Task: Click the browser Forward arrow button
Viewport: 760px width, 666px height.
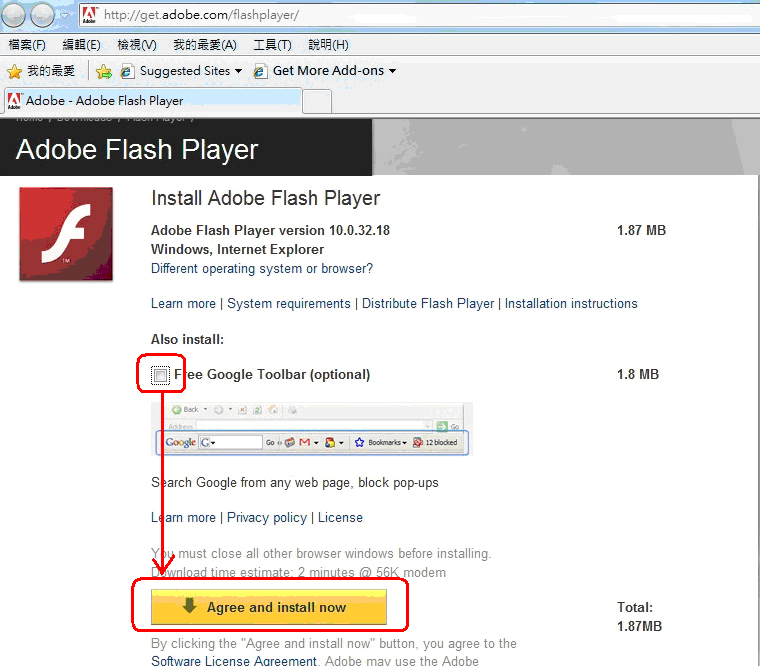Action: coord(43,15)
